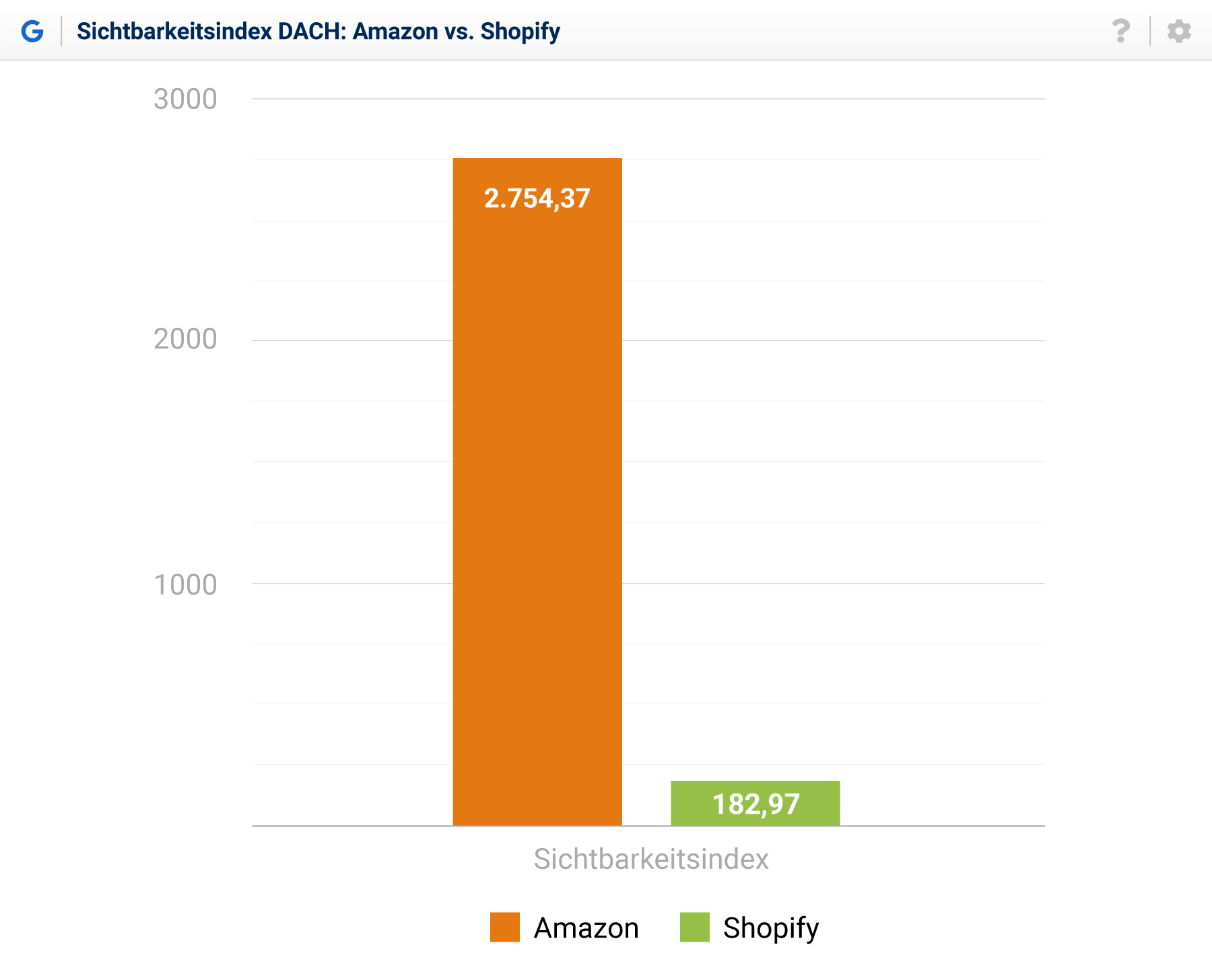Click the divider right of the Google logo
Image resolution: width=1212 pixels, height=980 pixels.
point(61,31)
